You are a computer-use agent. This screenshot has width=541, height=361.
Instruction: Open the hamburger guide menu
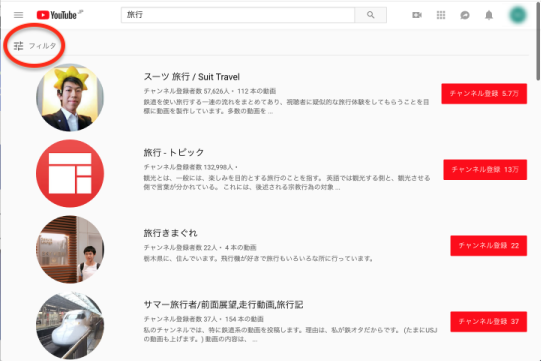[x=18, y=15]
